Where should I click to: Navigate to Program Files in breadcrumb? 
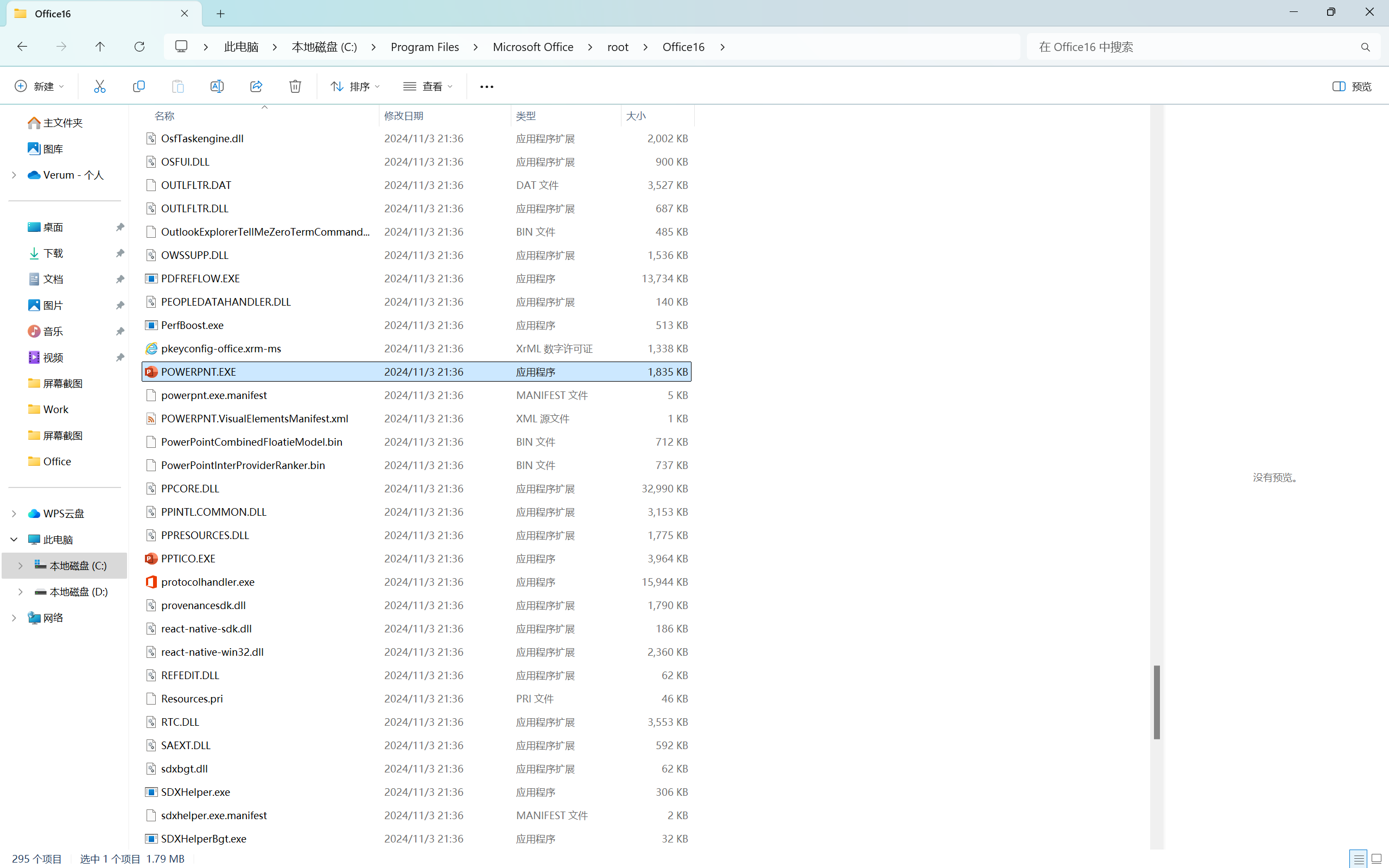coord(425,47)
